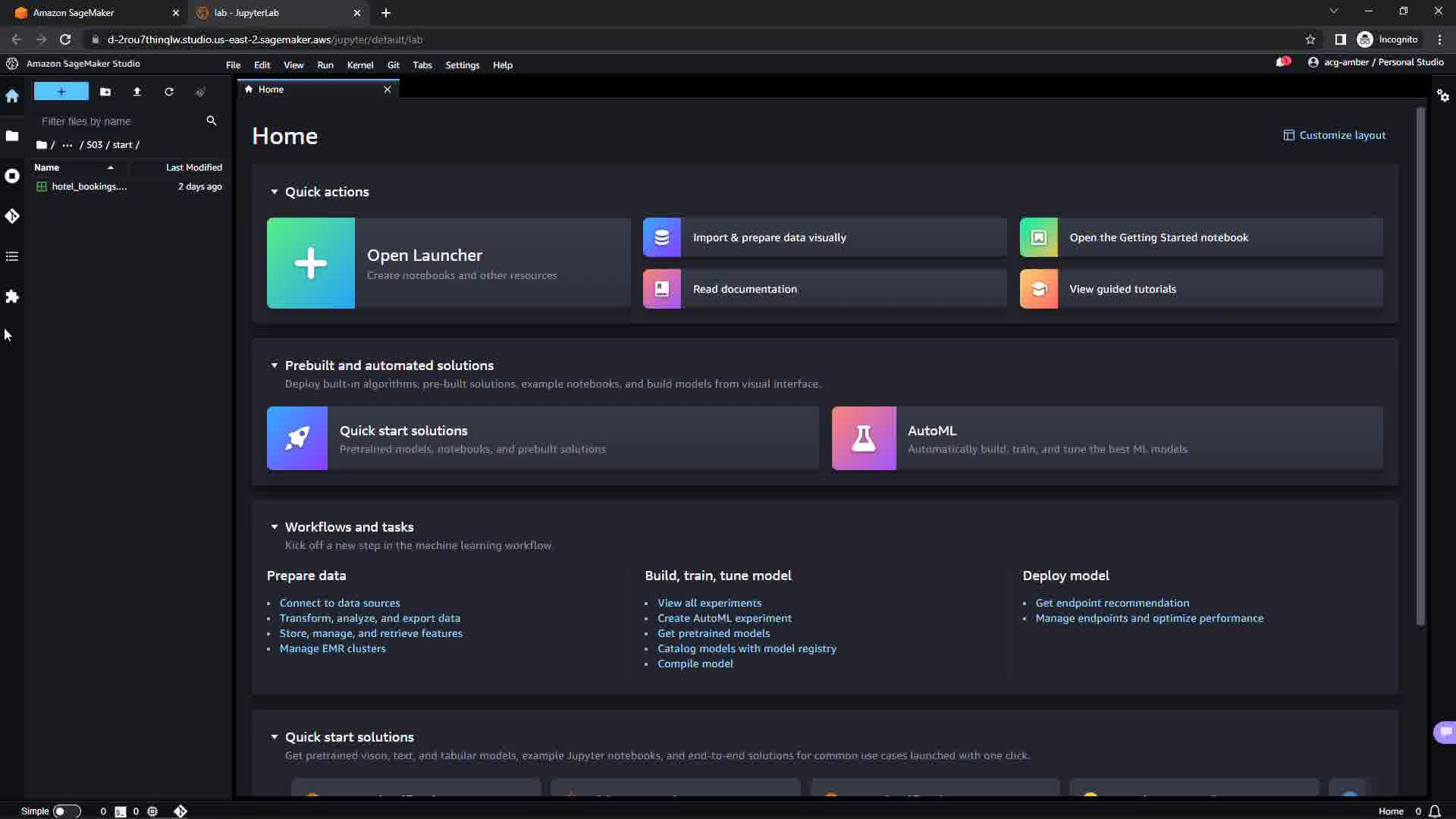The height and width of the screenshot is (819, 1456).
Task: Collapse the Workflows and tasks section
Action: click(x=275, y=527)
